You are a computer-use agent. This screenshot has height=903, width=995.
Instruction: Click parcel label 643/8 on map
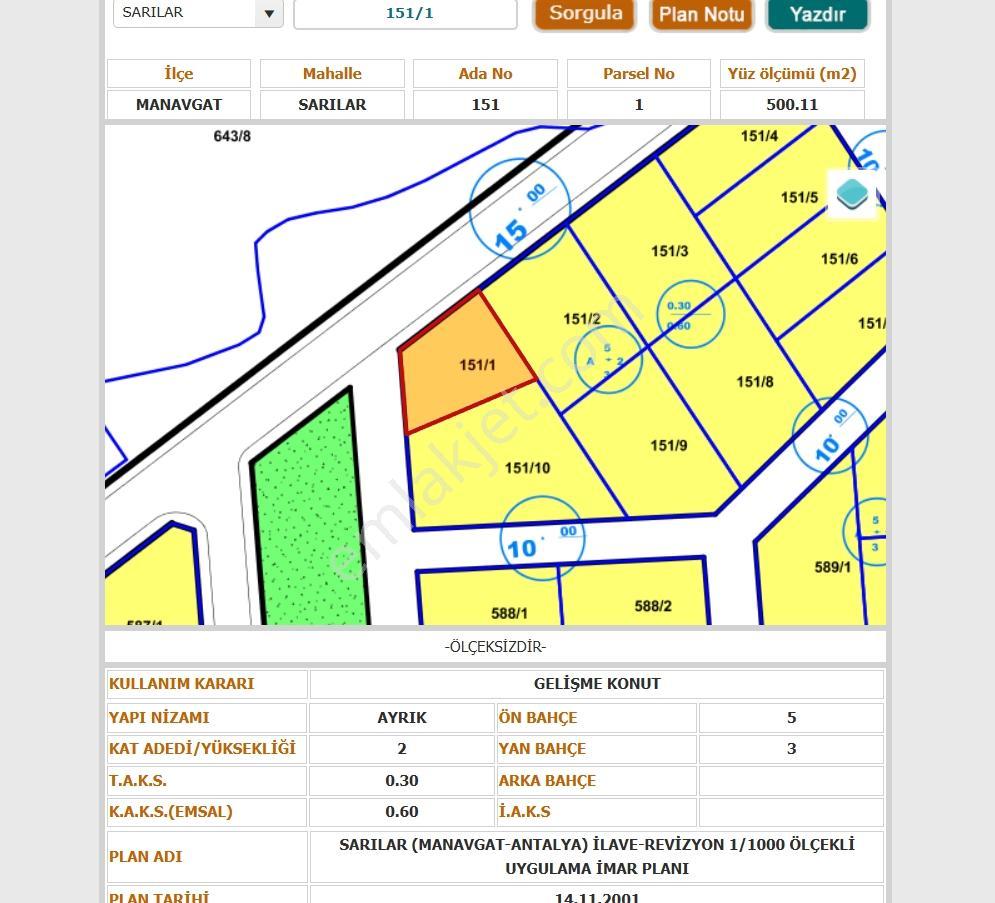tap(232, 136)
